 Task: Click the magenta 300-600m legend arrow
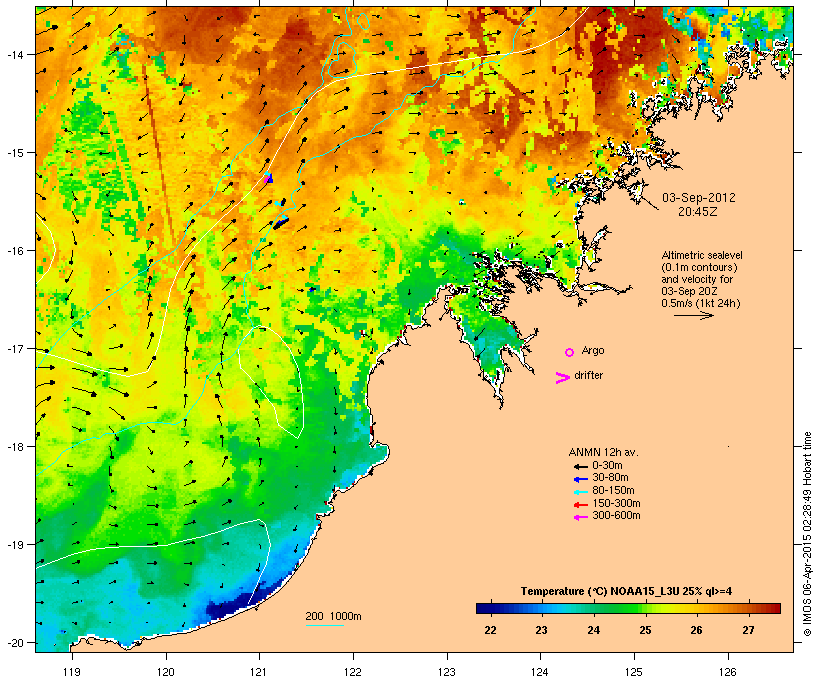(x=580, y=518)
